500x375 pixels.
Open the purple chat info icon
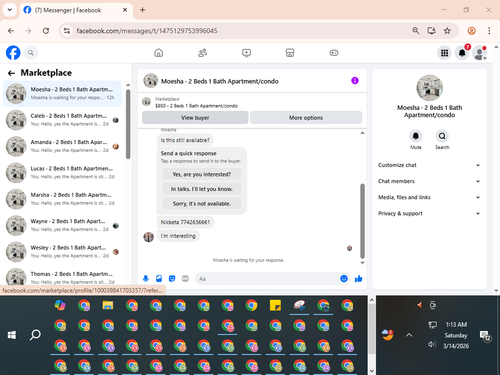(355, 81)
